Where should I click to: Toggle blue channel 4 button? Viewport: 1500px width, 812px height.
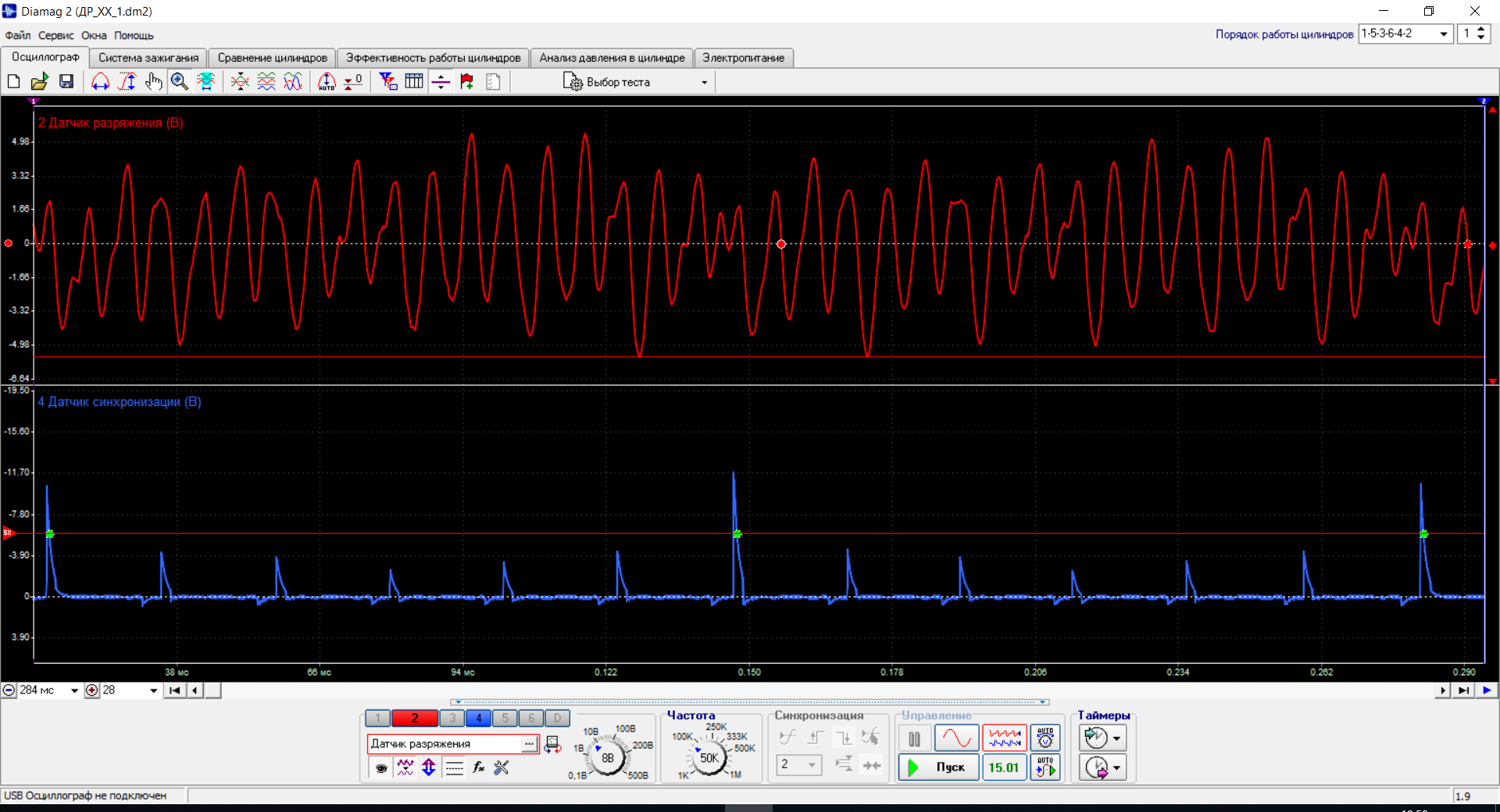pos(479,718)
